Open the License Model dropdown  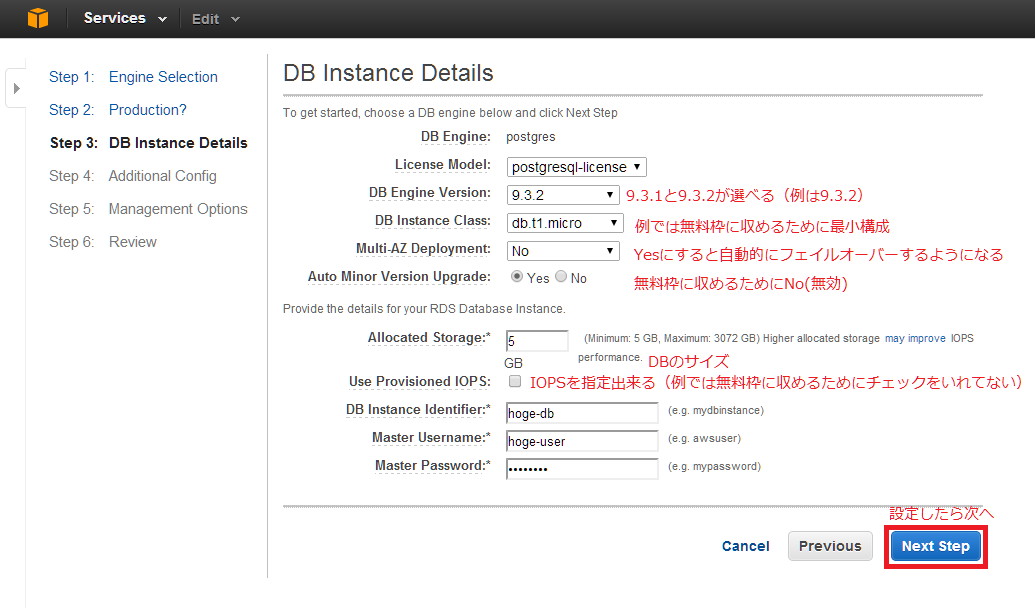[577, 167]
